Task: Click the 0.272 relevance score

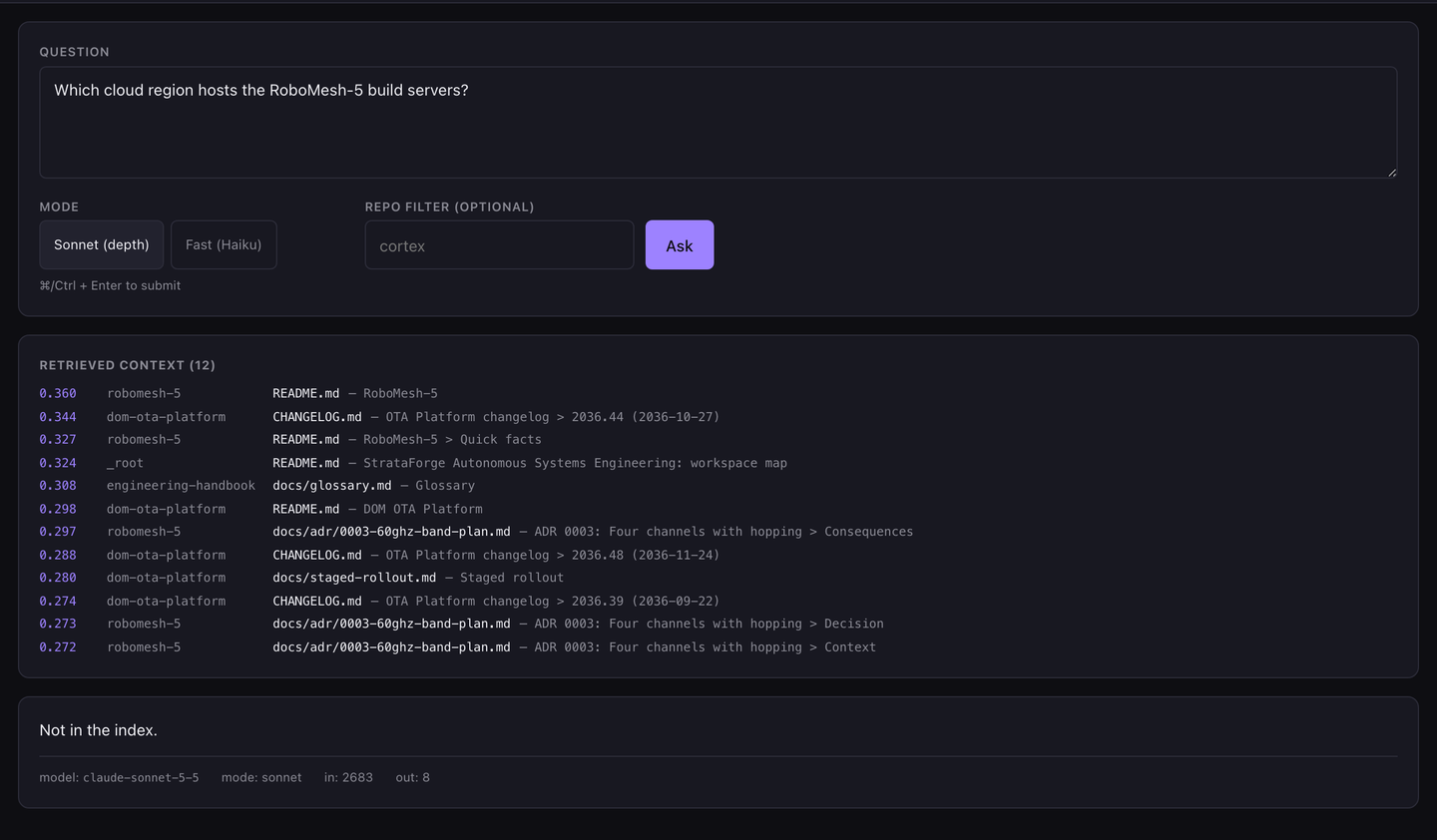Action: click(58, 647)
